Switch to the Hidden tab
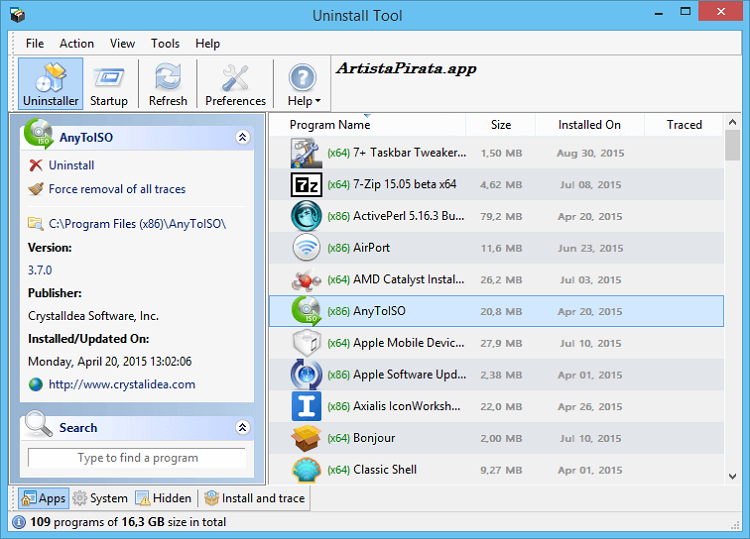Screen dimensions: 750x539 click(x=163, y=498)
